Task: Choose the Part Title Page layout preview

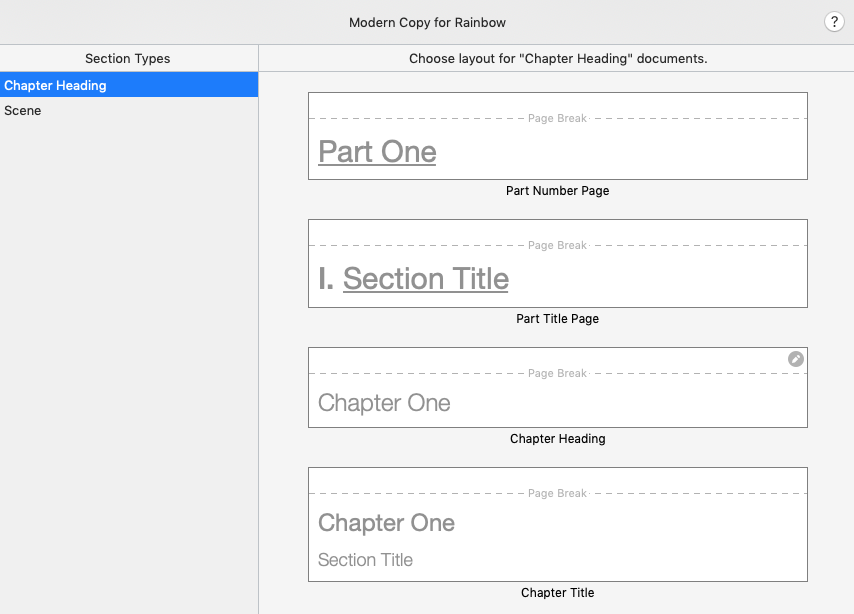Action: (x=558, y=264)
